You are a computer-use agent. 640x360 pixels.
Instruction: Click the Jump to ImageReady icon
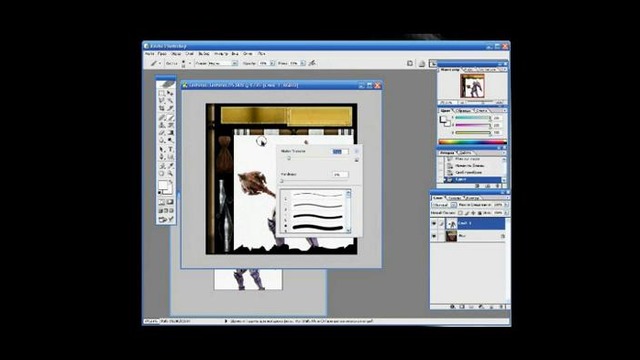tap(166, 220)
